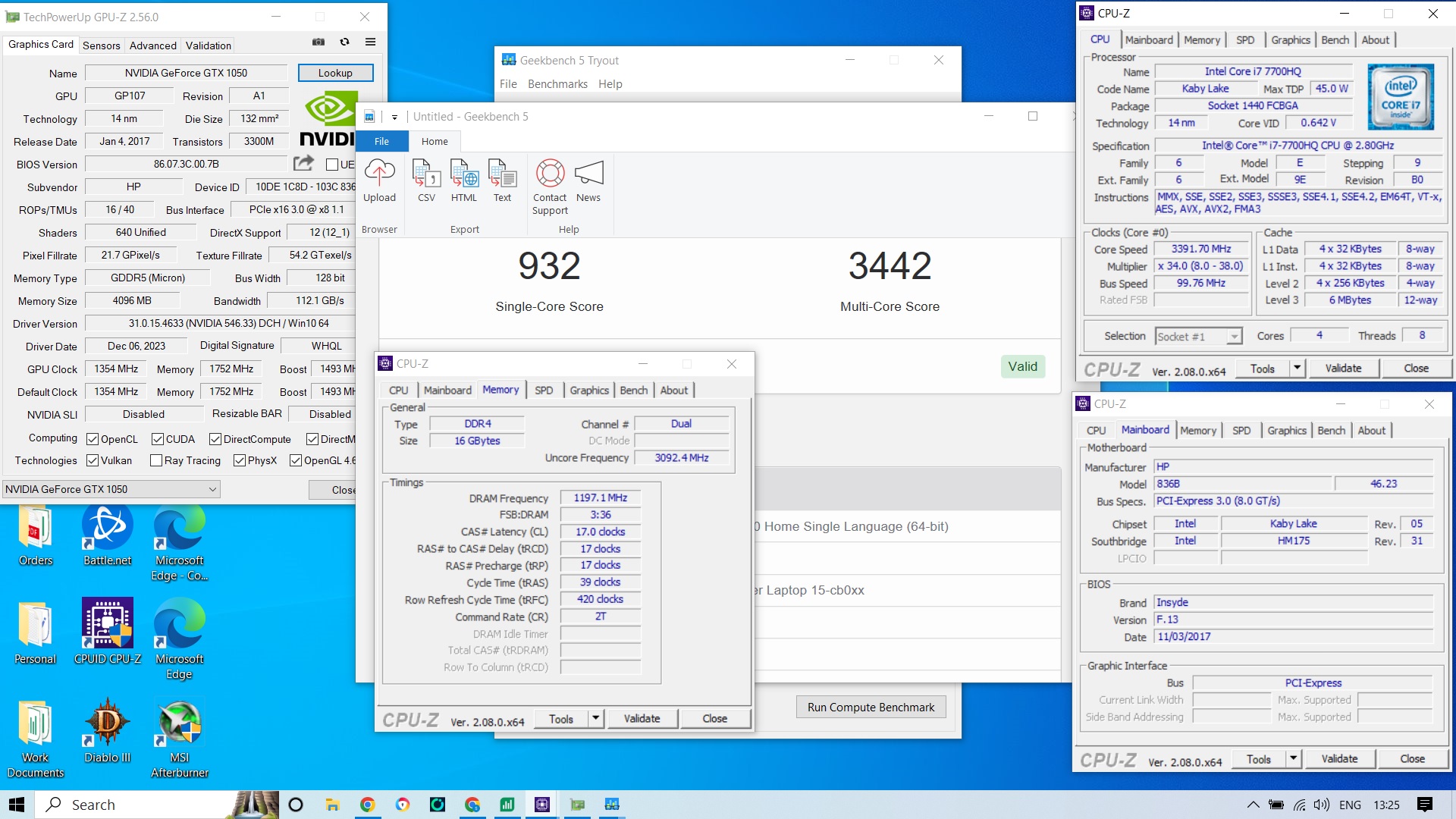Click the ENG language indicator
Image resolution: width=1456 pixels, height=819 pixels.
[x=1350, y=805]
